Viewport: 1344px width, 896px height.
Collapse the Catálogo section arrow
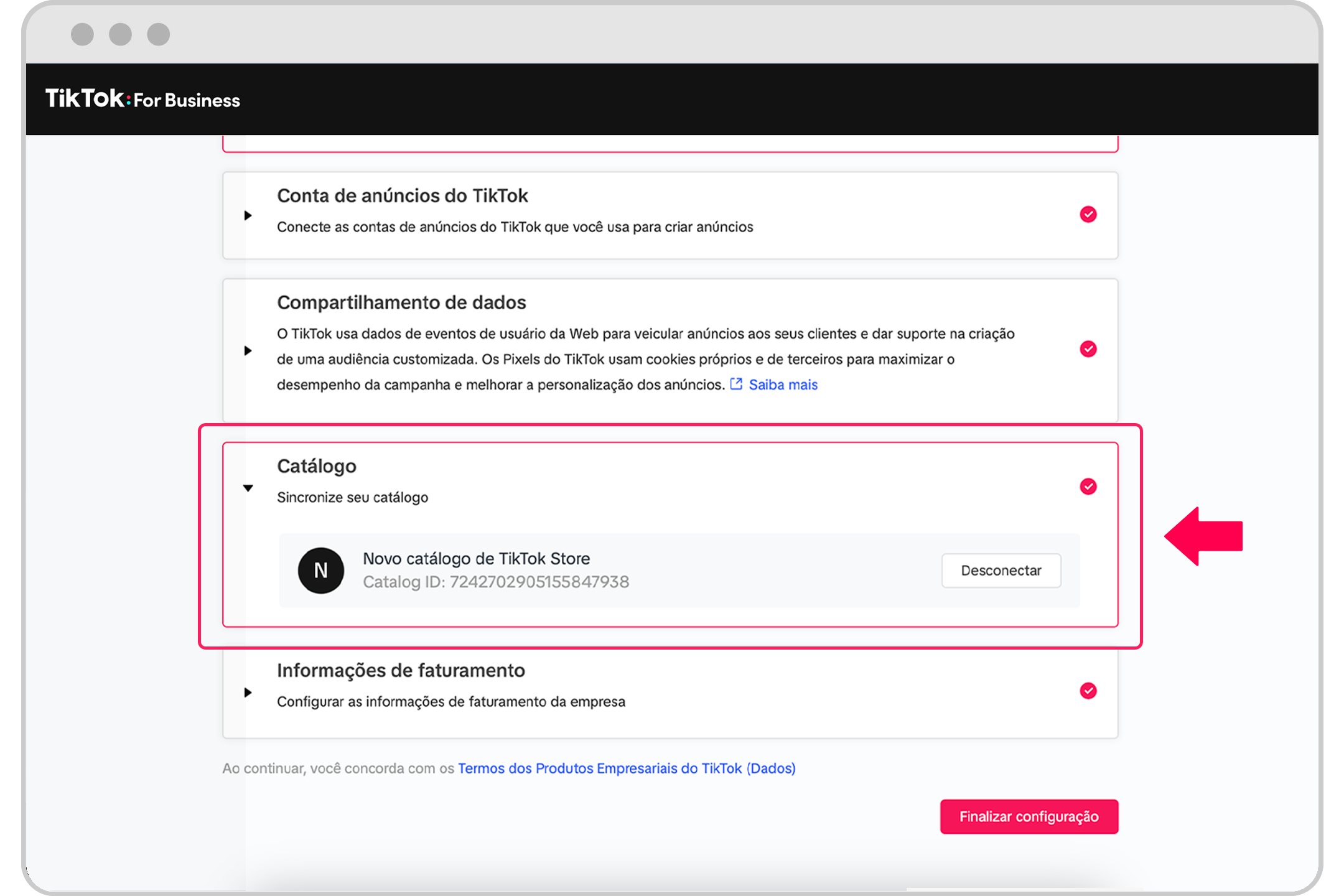[x=248, y=488]
